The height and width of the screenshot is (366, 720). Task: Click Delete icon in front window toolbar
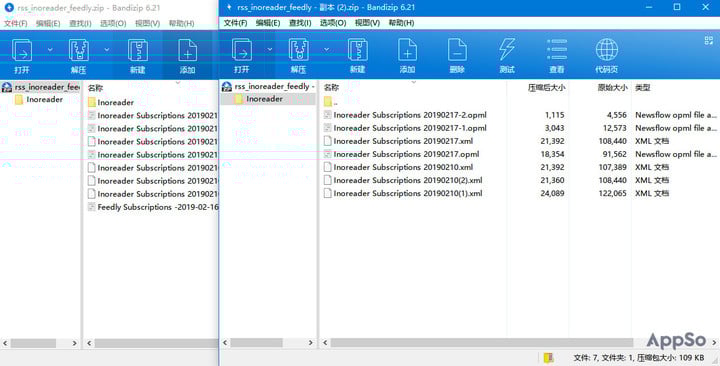coord(457,50)
